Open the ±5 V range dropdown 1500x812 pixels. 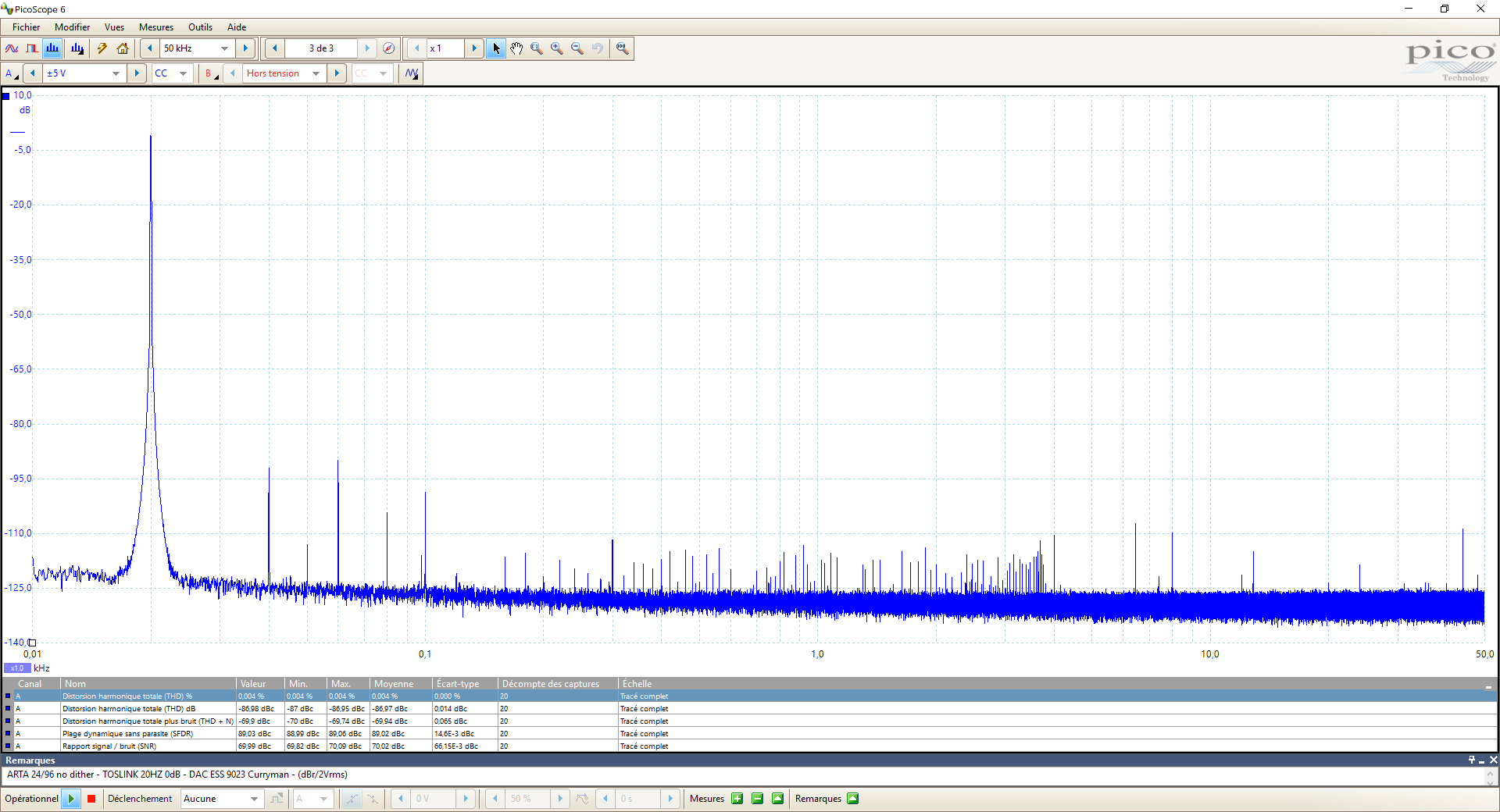click(116, 73)
